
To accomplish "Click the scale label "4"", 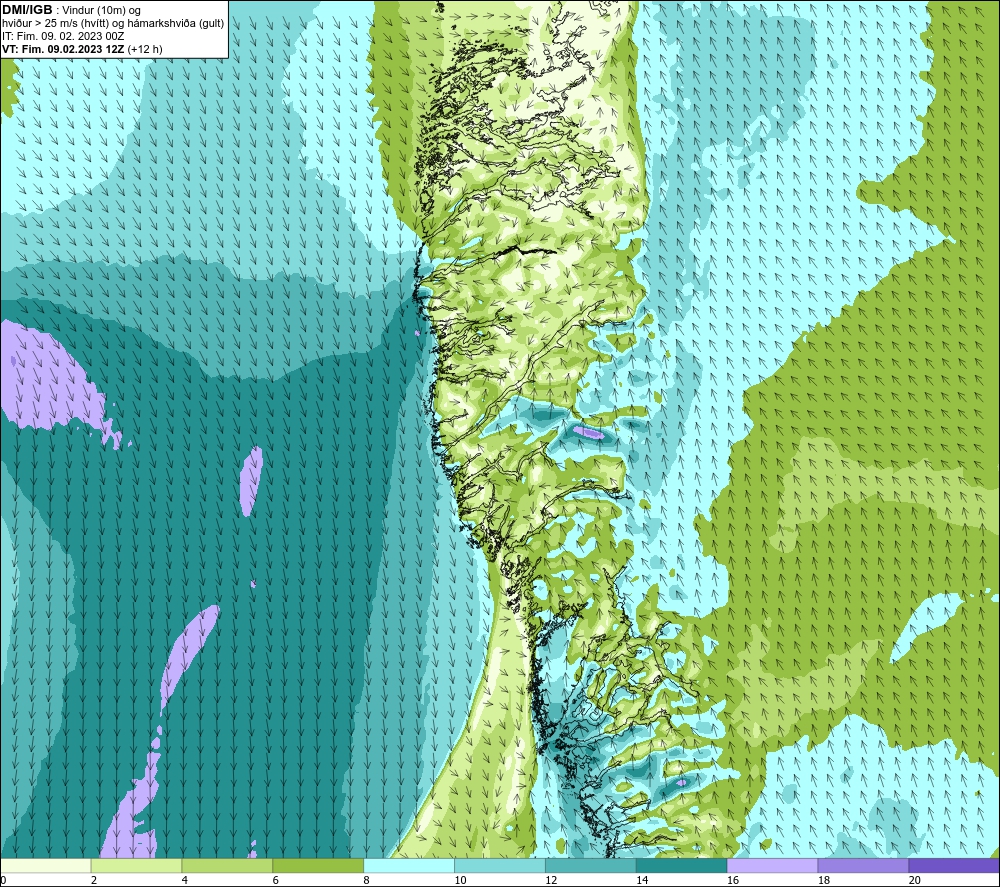I will [184, 881].
